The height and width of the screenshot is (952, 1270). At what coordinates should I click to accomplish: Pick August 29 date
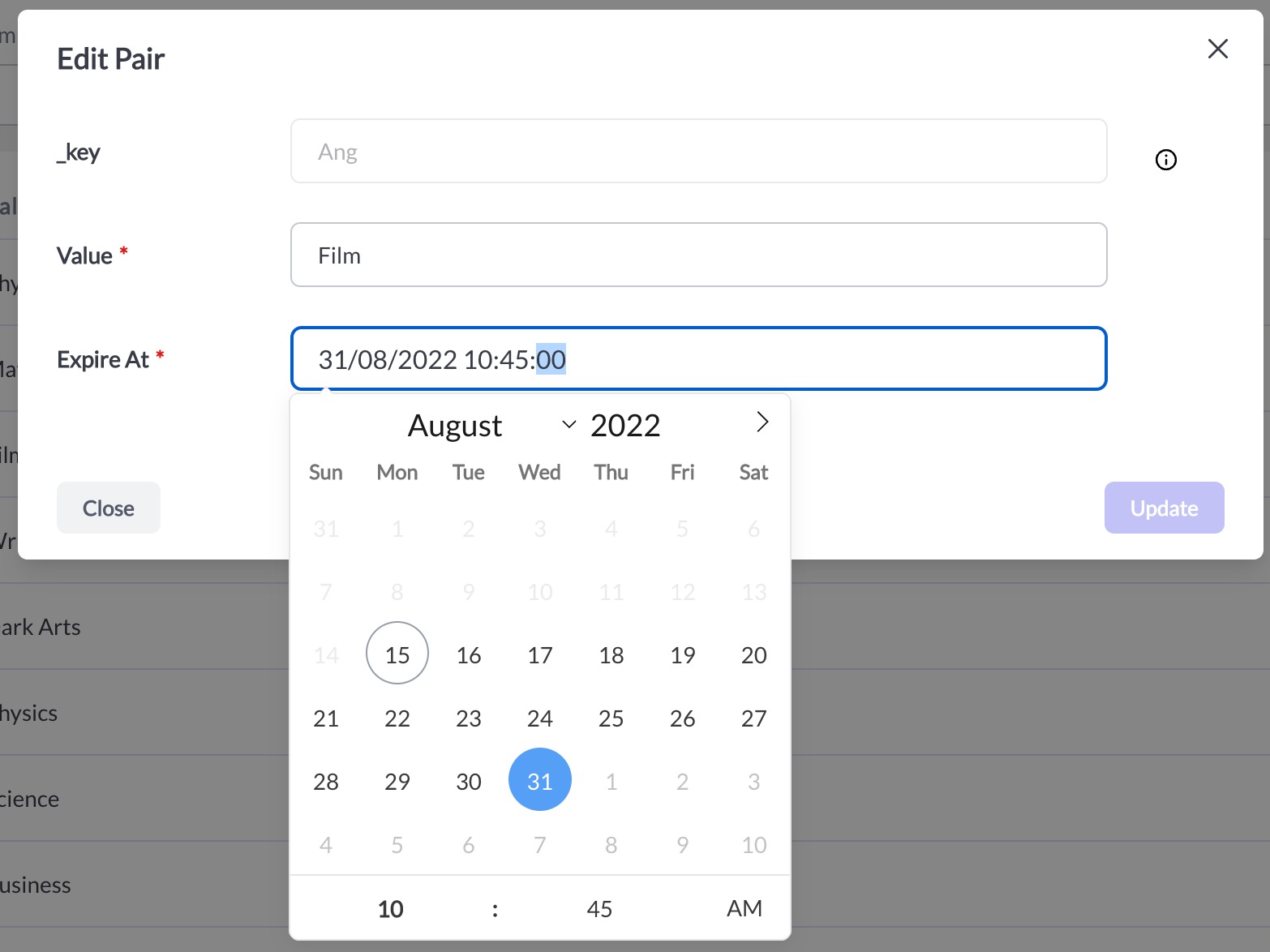click(x=397, y=780)
